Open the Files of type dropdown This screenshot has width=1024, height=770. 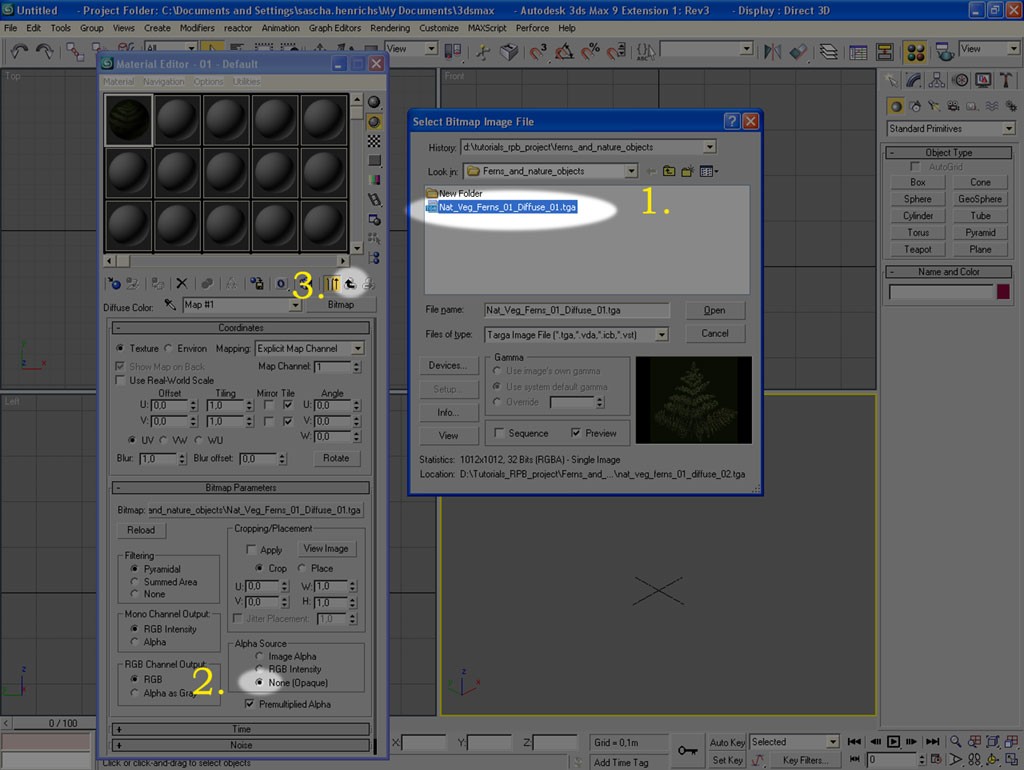click(662, 334)
